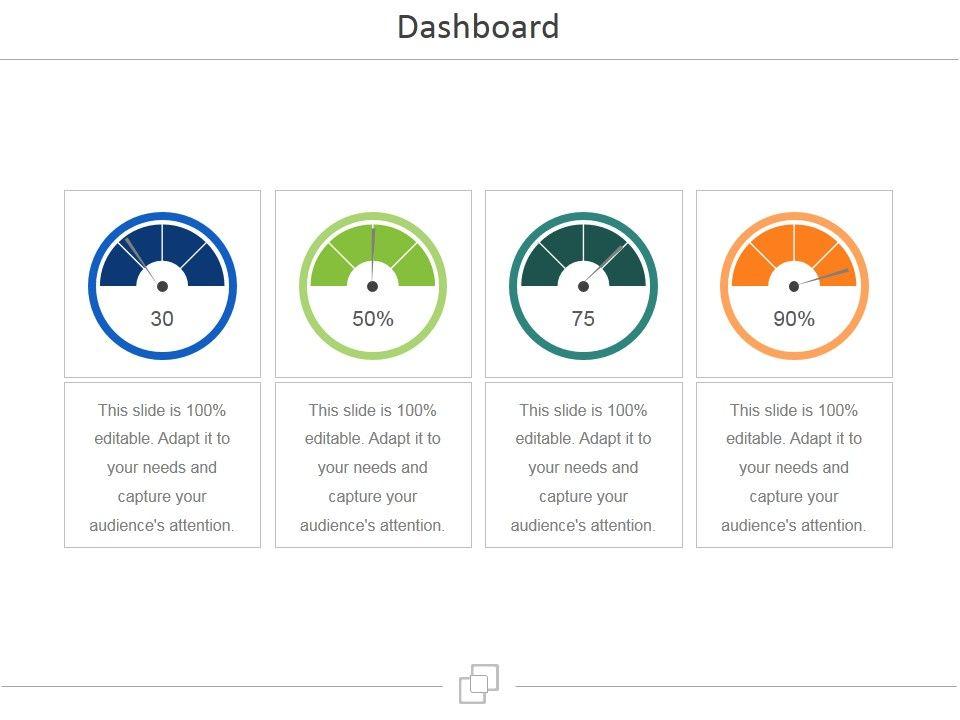Select text box under teal gauge

(x=583, y=466)
